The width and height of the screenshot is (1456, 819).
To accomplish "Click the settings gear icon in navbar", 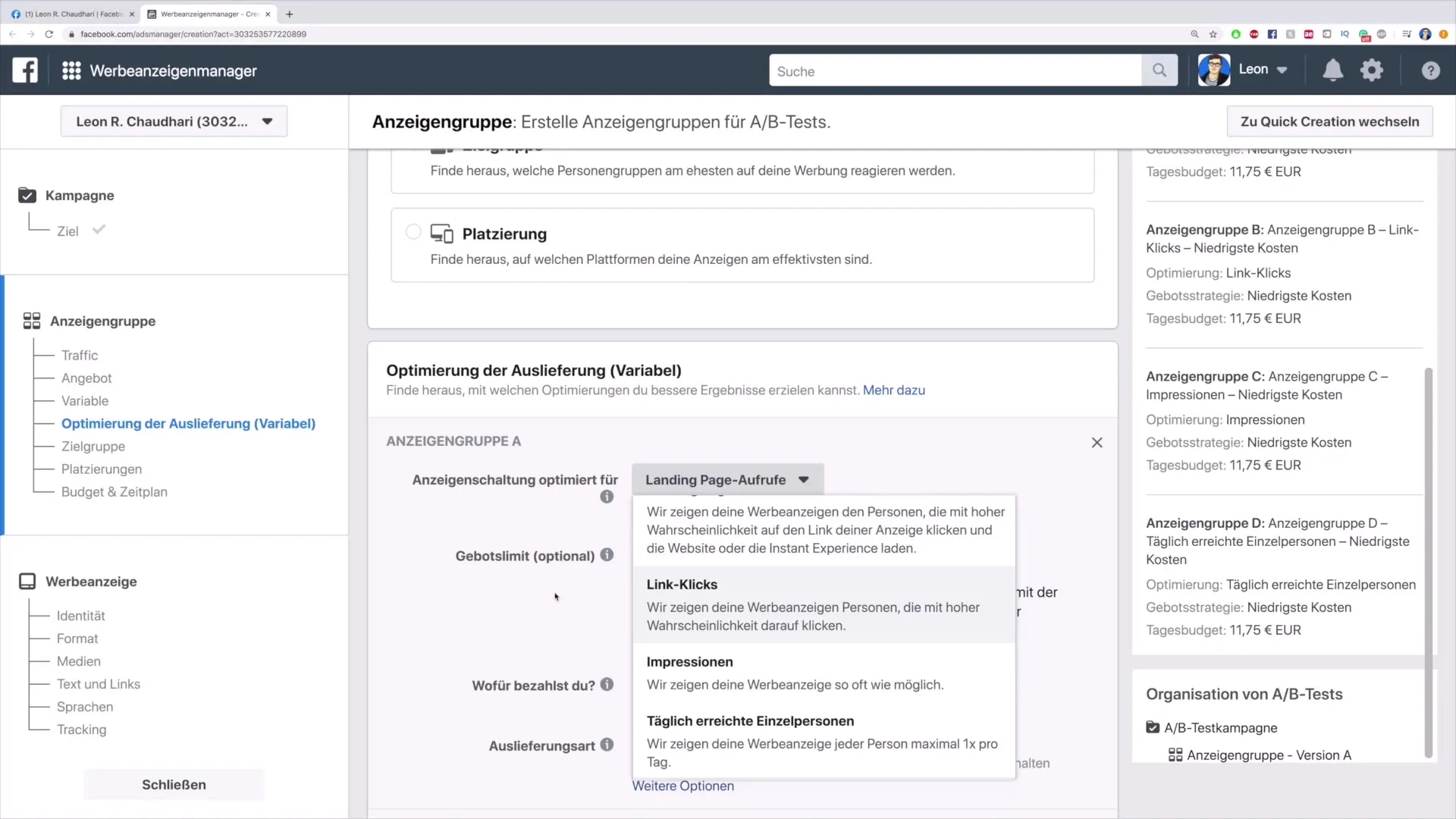I will click(x=1371, y=70).
